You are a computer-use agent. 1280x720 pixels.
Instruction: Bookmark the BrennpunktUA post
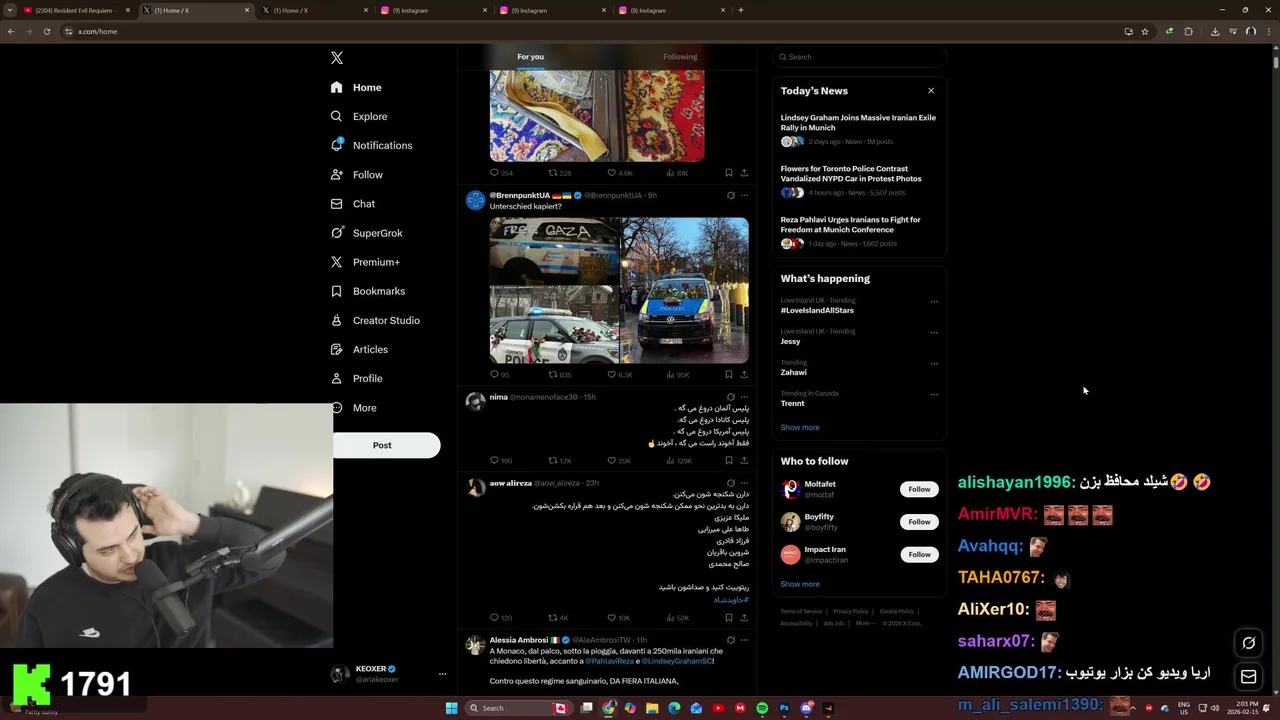click(728, 374)
